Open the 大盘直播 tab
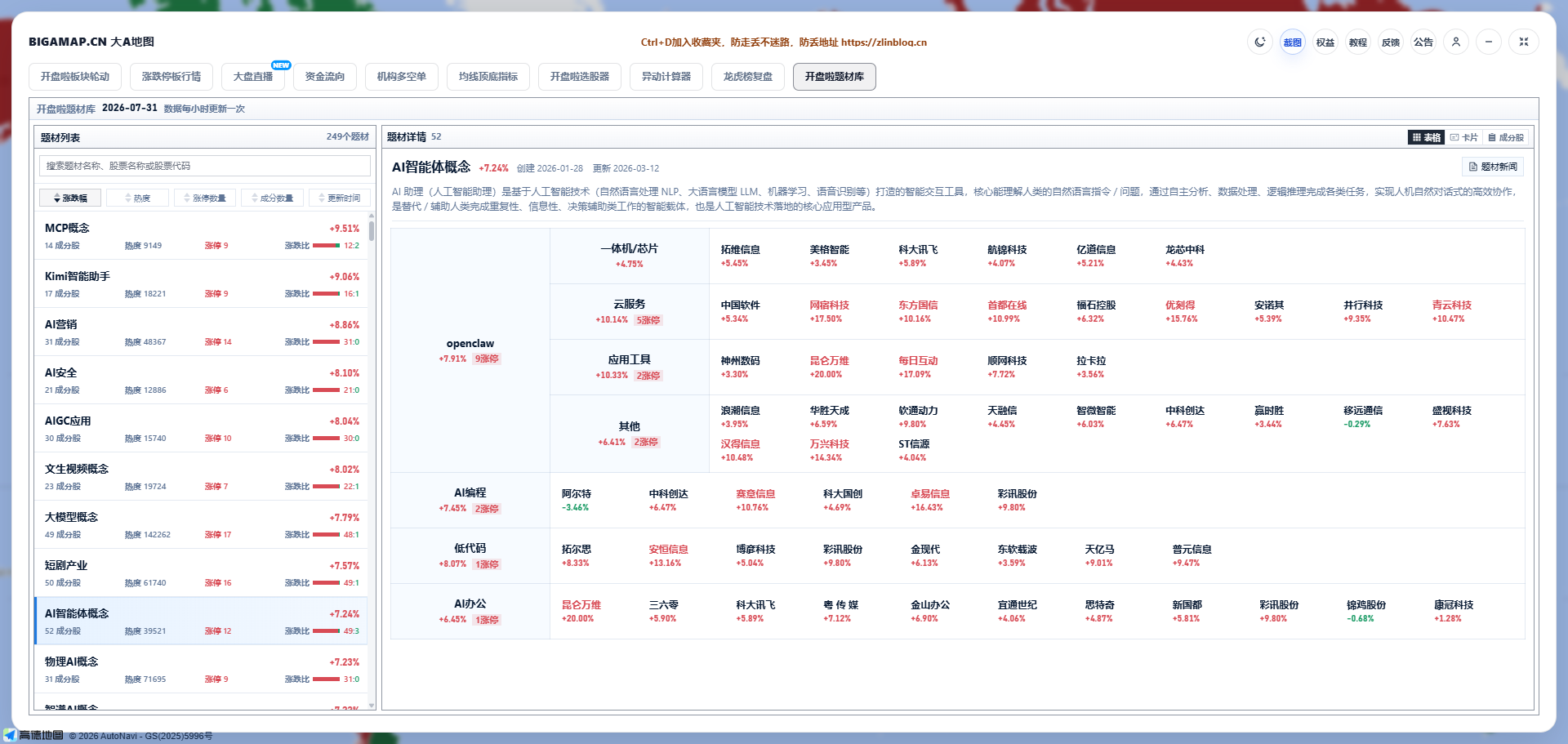1568x744 pixels. [253, 77]
